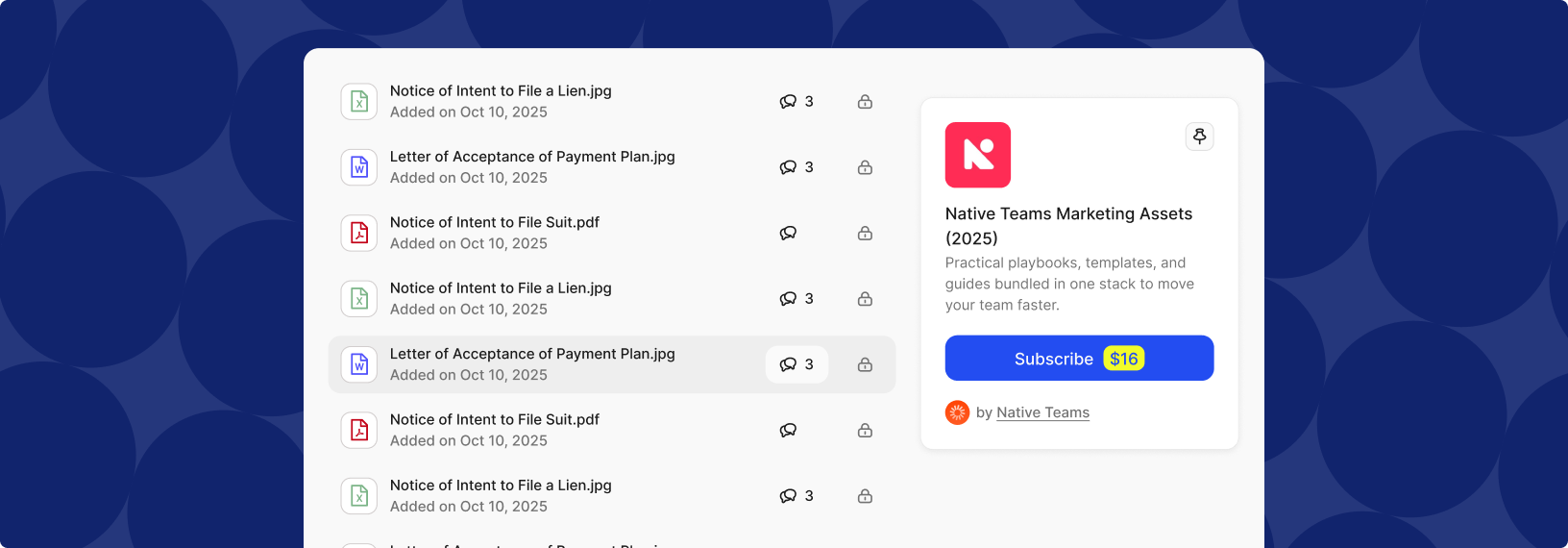The image size is (1568, 548).
Task: Click the orange author avatar beside Native Teams
Action: pyautogui.click(x=957, y=412)
